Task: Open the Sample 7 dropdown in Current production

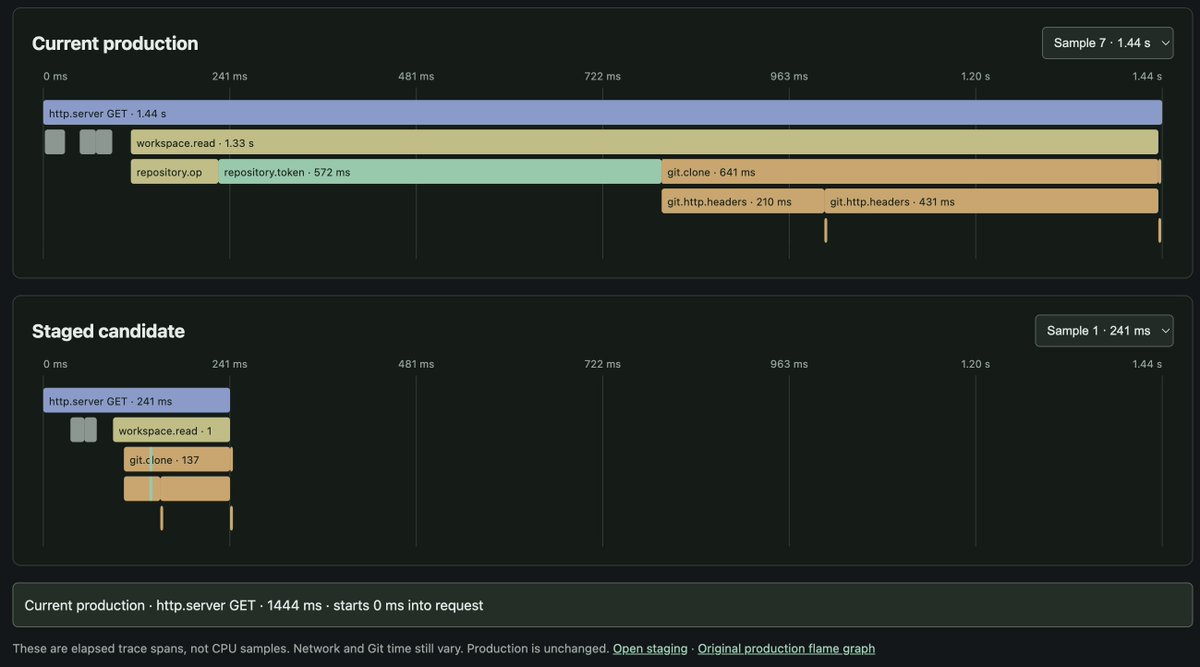Action: 1107,43
